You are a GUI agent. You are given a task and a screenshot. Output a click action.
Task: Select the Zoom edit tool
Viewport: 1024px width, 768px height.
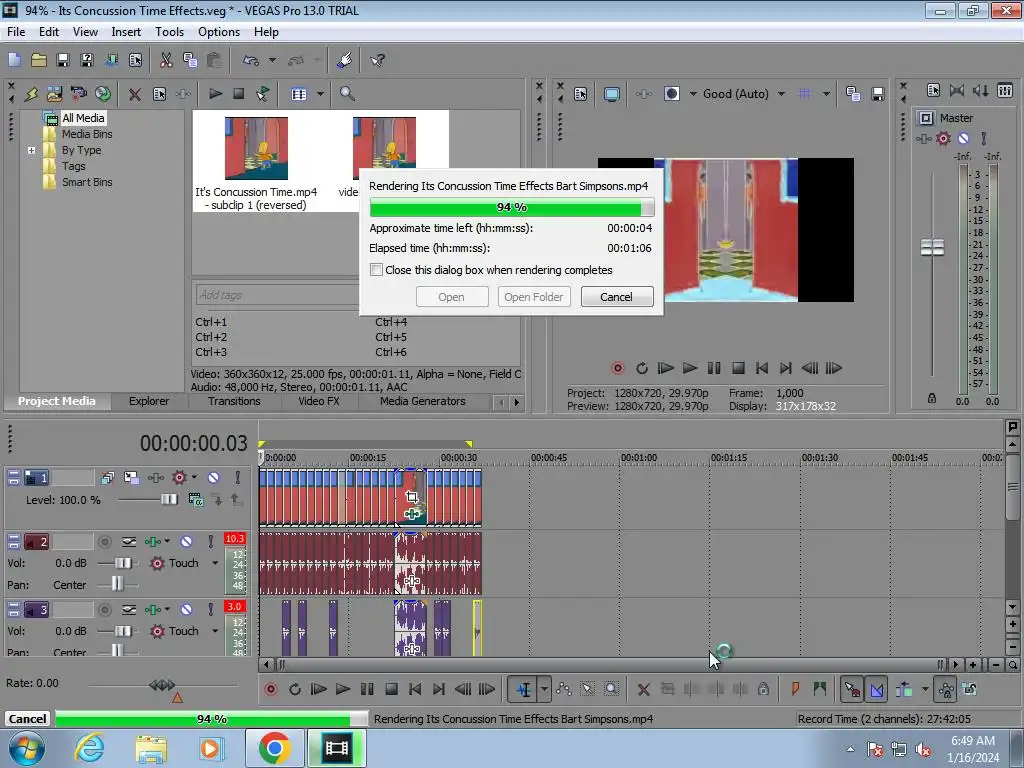pyautogui.click(x=611, y=689)
